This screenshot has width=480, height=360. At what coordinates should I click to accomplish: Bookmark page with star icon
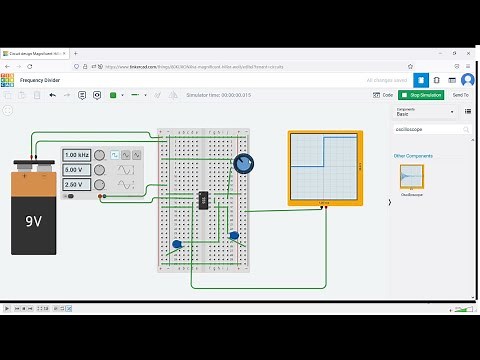point(410,67)
